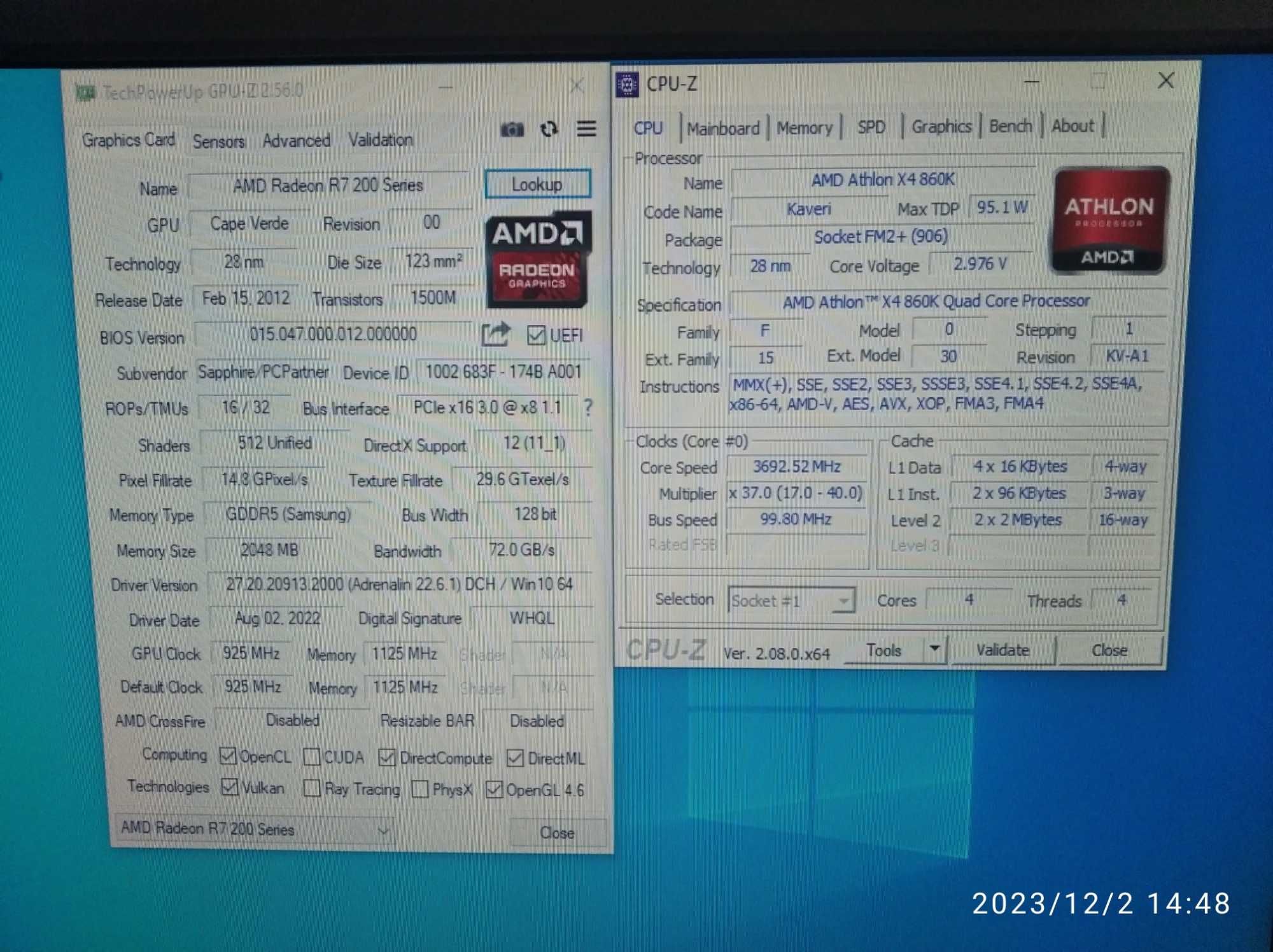Click the Bandwidth value 72.0 GB/s
Image resolution: width=1273 pixels, height=952 pixels.
[x=522, y=550]
